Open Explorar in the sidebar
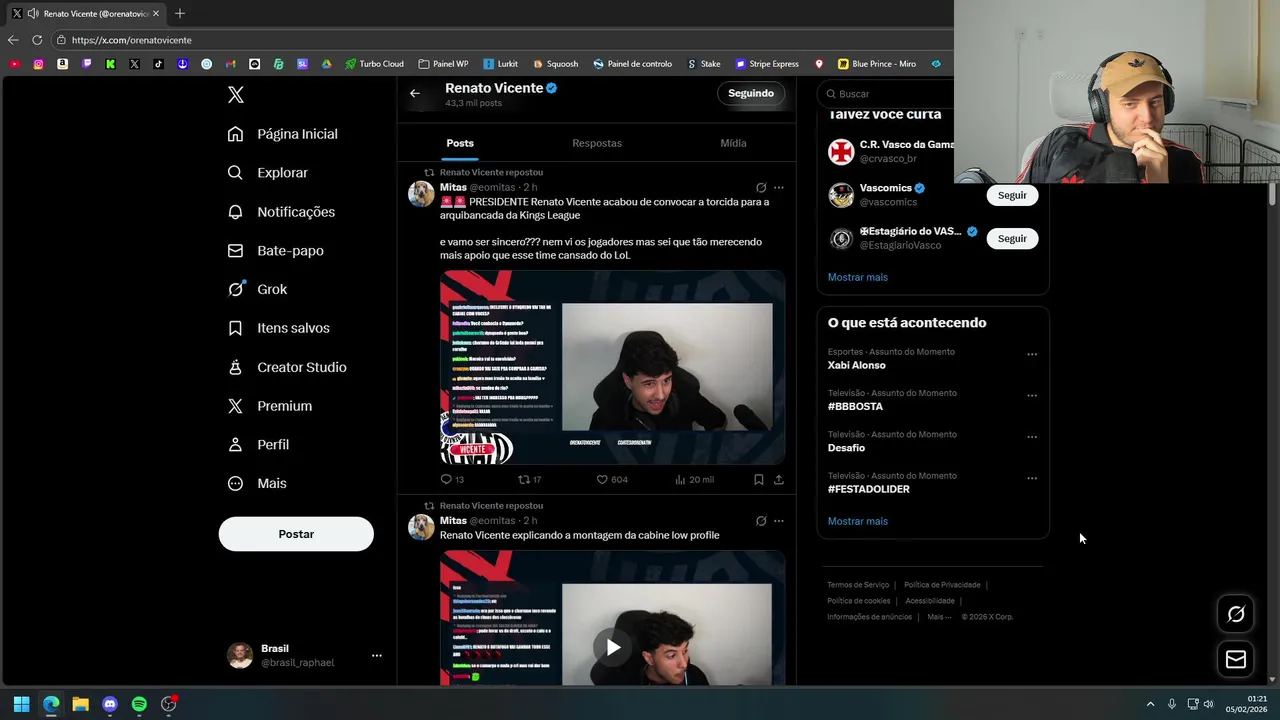The height and width of the screenshot is (720, 1280). point(268,173)
